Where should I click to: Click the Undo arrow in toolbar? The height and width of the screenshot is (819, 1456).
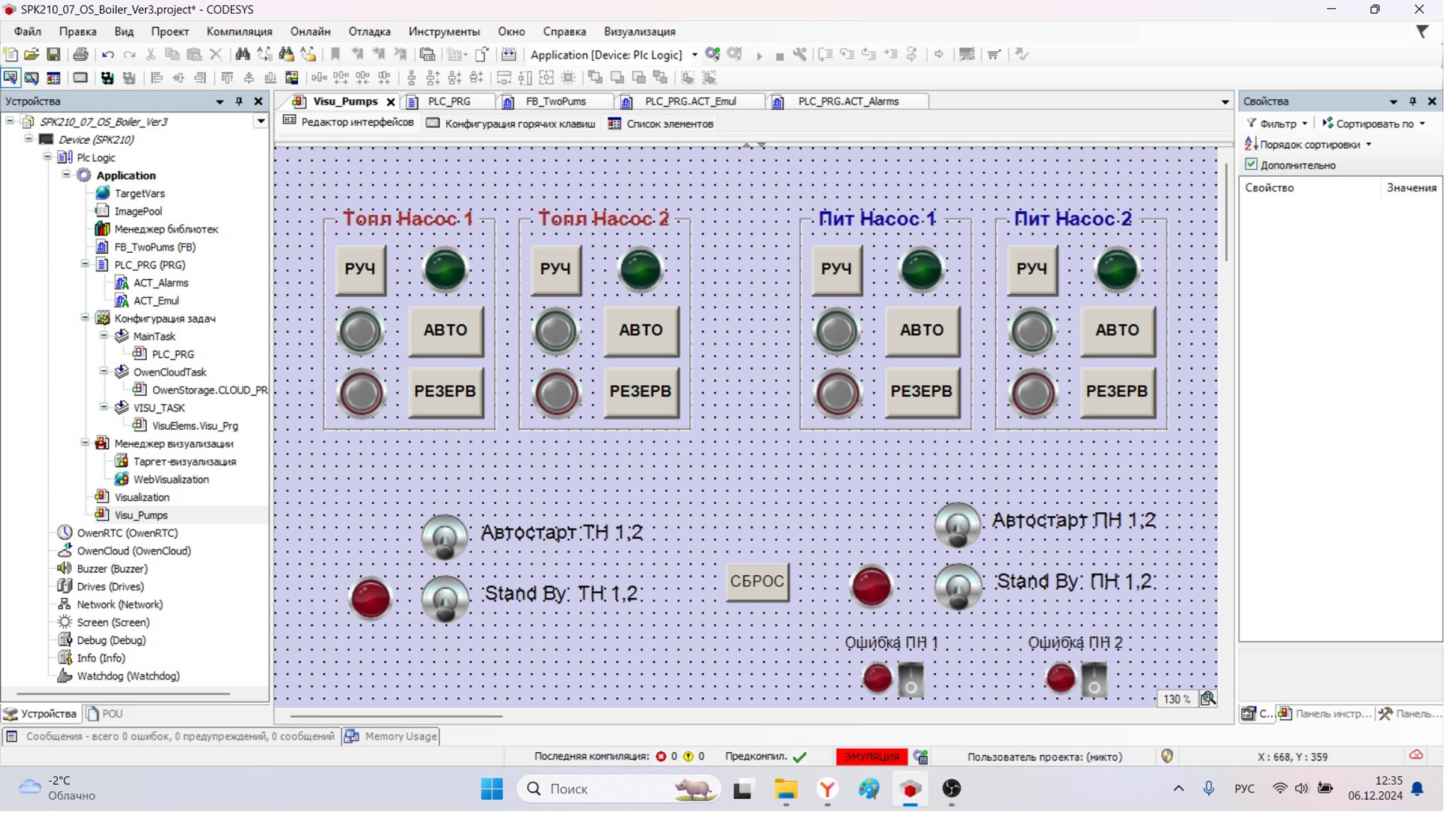click(x=108, y=55)
